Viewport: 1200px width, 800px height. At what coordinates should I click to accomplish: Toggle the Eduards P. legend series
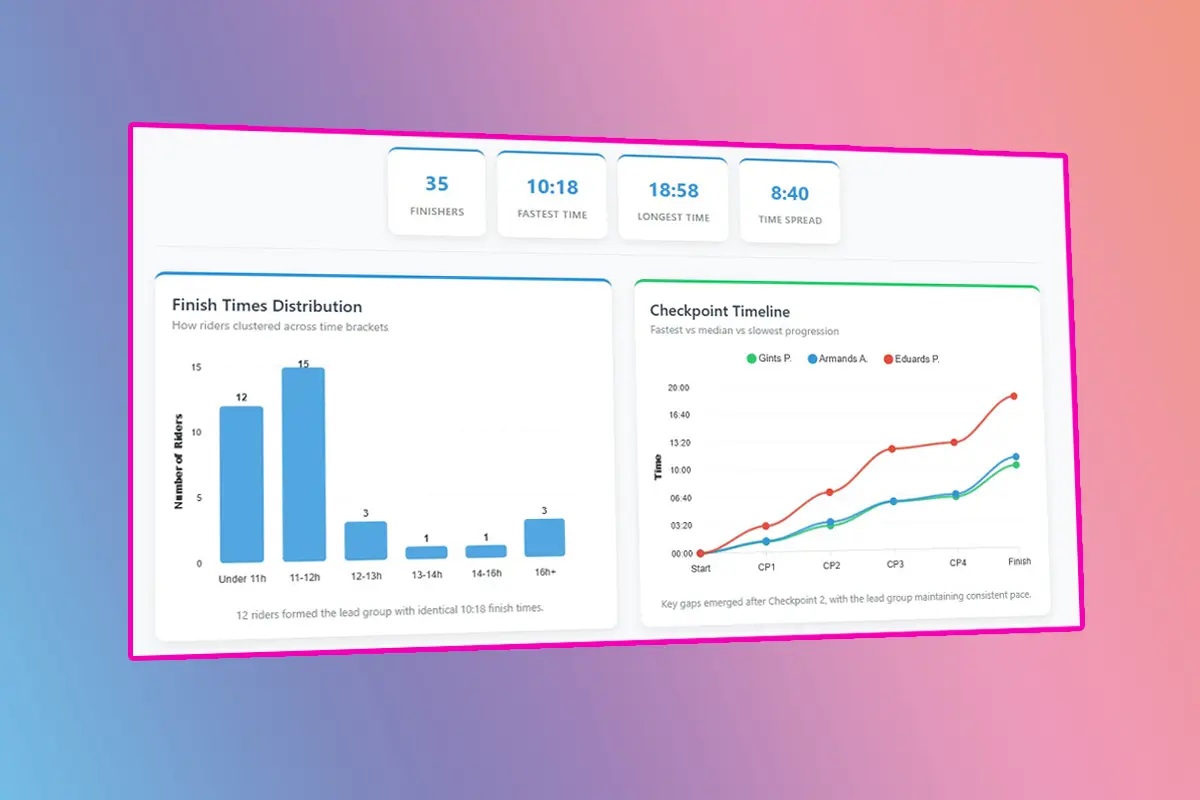pos(911,359)
